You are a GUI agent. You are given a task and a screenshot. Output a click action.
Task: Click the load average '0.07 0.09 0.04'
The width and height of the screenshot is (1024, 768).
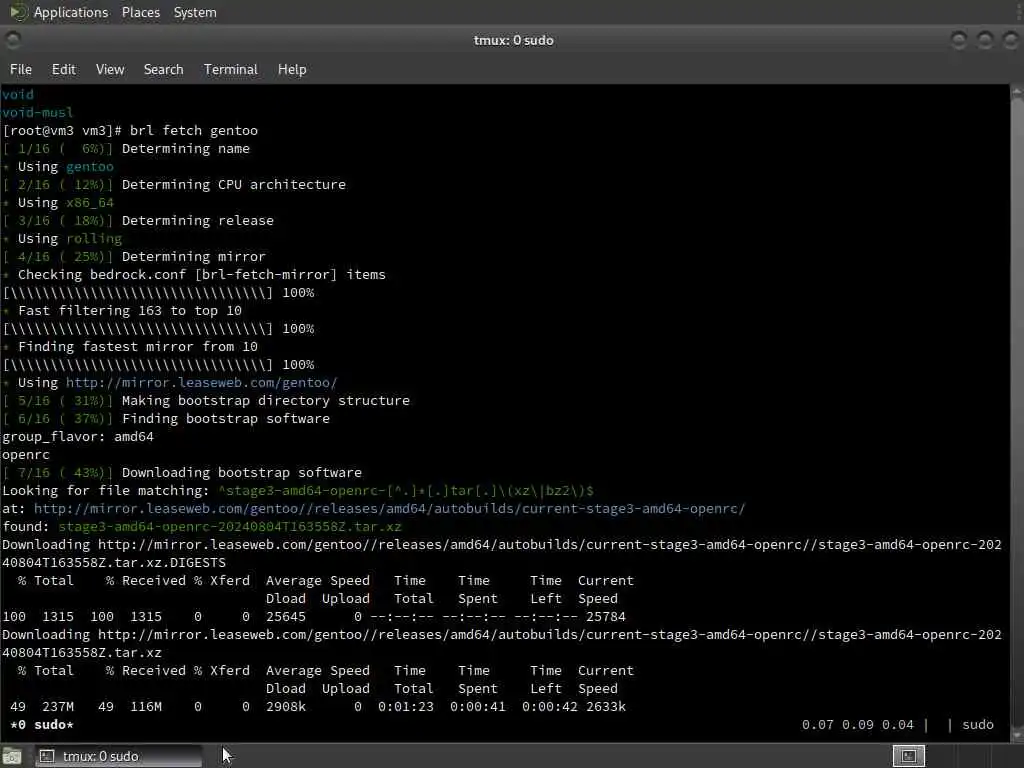coord(857,725)
